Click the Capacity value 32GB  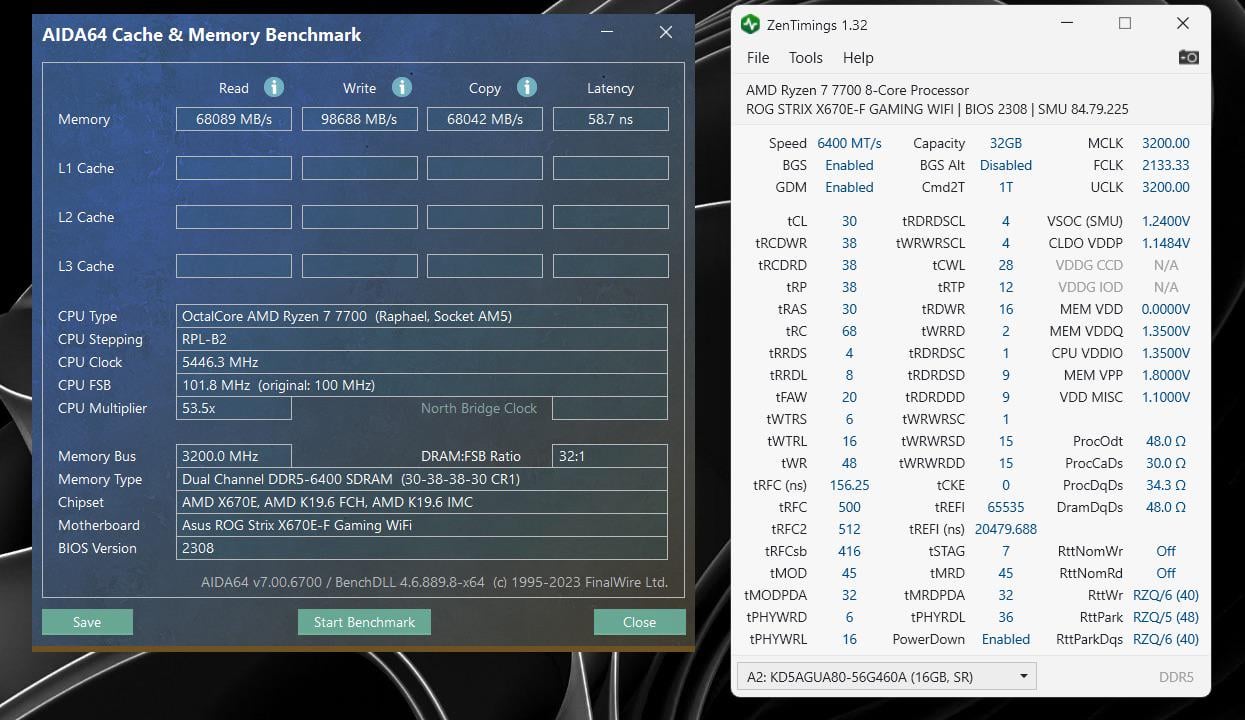tap(1005, 143)
